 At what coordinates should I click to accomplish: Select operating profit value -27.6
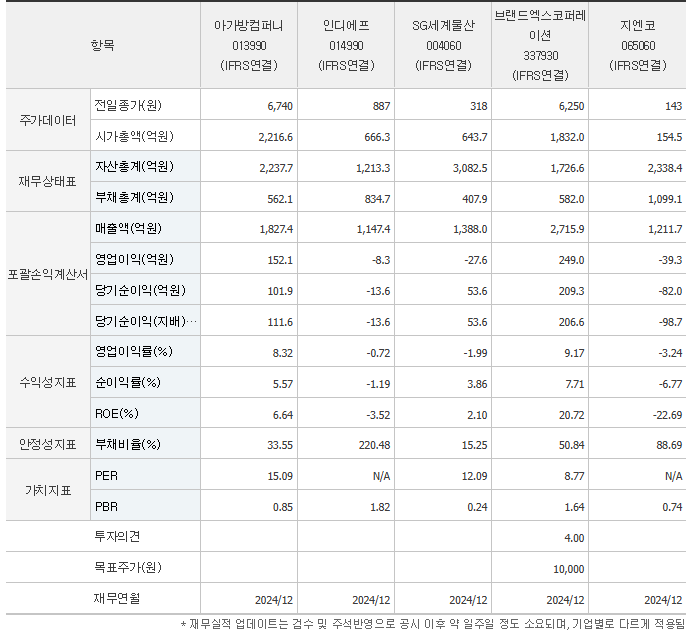(x=476, y=260)
